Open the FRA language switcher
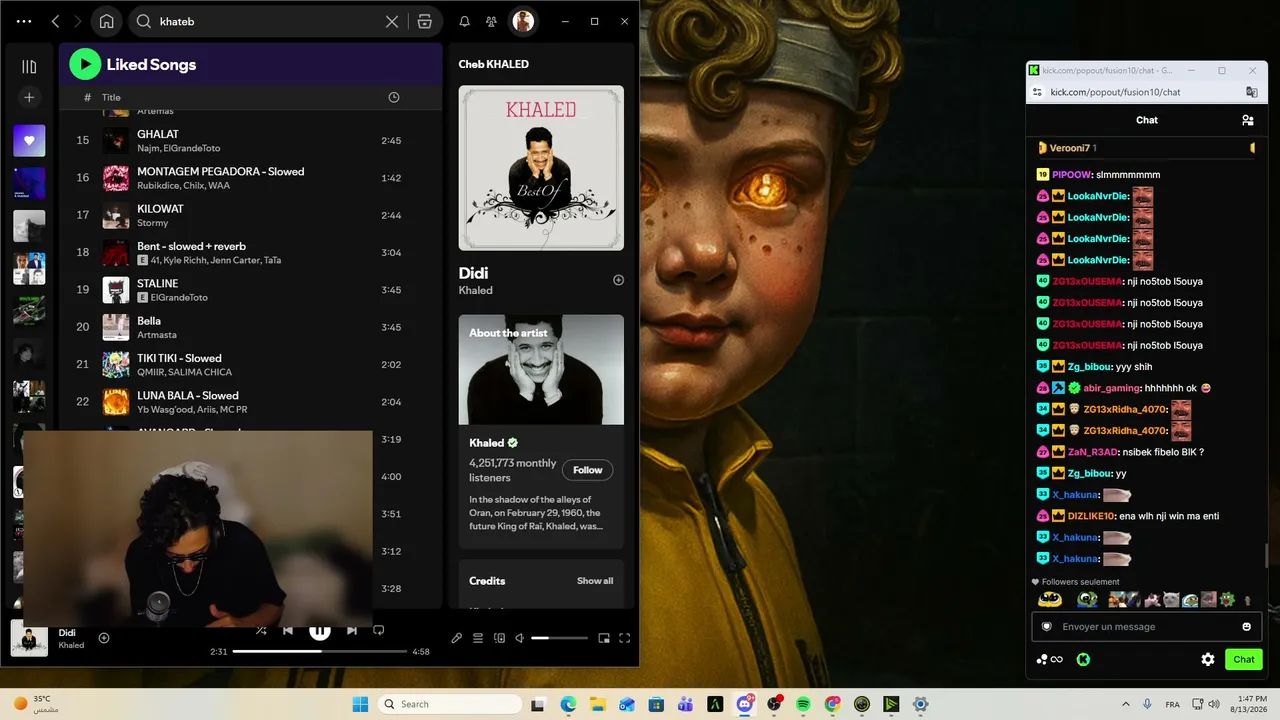The height and width of the screenshot is (720, 1280). (x=1172, y=704)
